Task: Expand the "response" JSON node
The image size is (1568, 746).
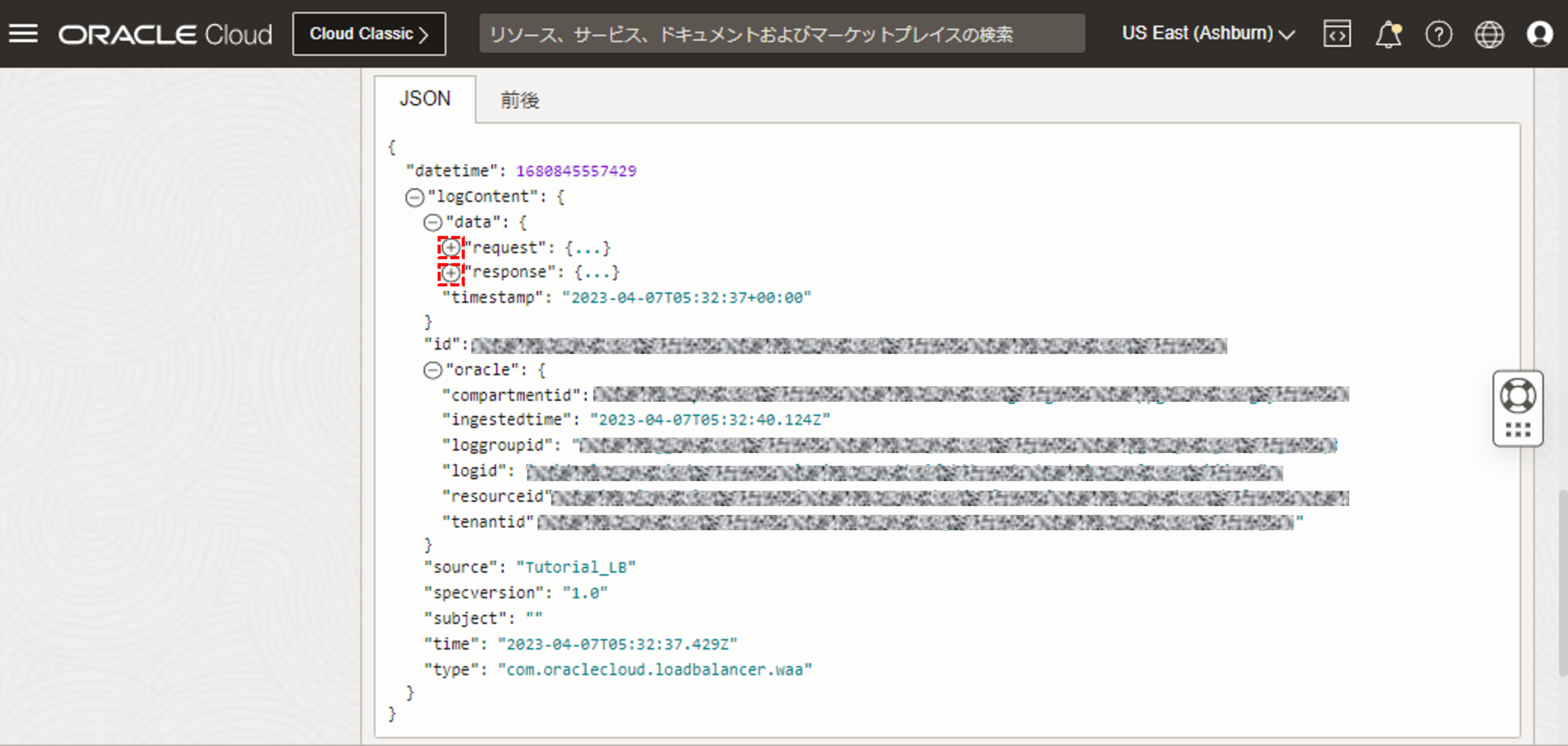Action: click(450, 273)
